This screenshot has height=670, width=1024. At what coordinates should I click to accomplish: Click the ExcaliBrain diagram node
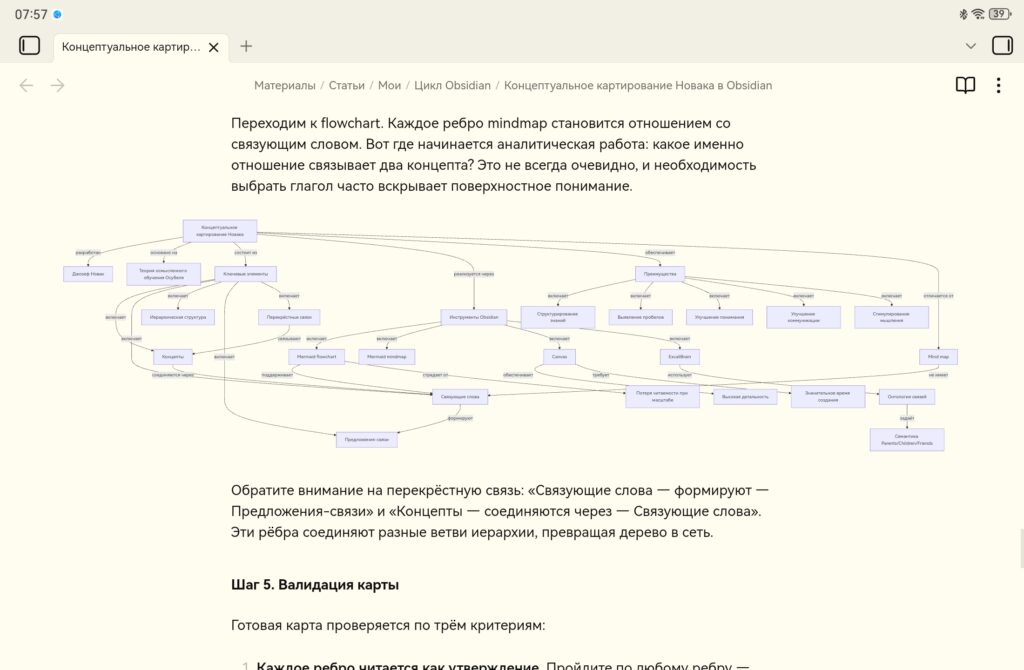click(680, 357)
